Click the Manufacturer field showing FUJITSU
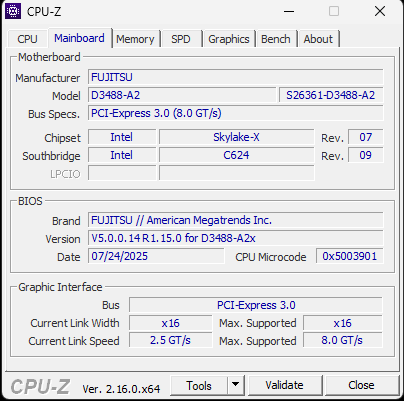Image resolution: width=404 pixels, height=401 pixels. click(x=236, y=77)
